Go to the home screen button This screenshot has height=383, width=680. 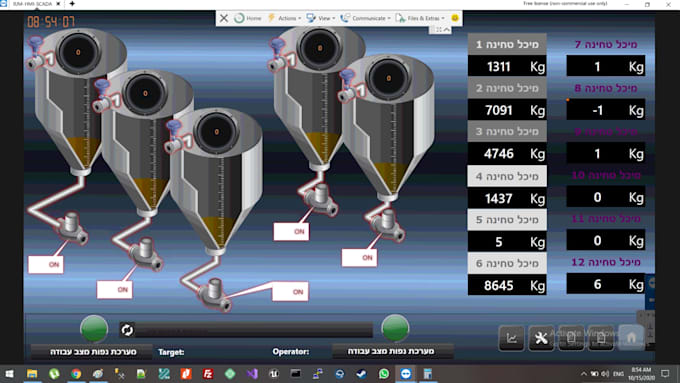pos(631,337)
